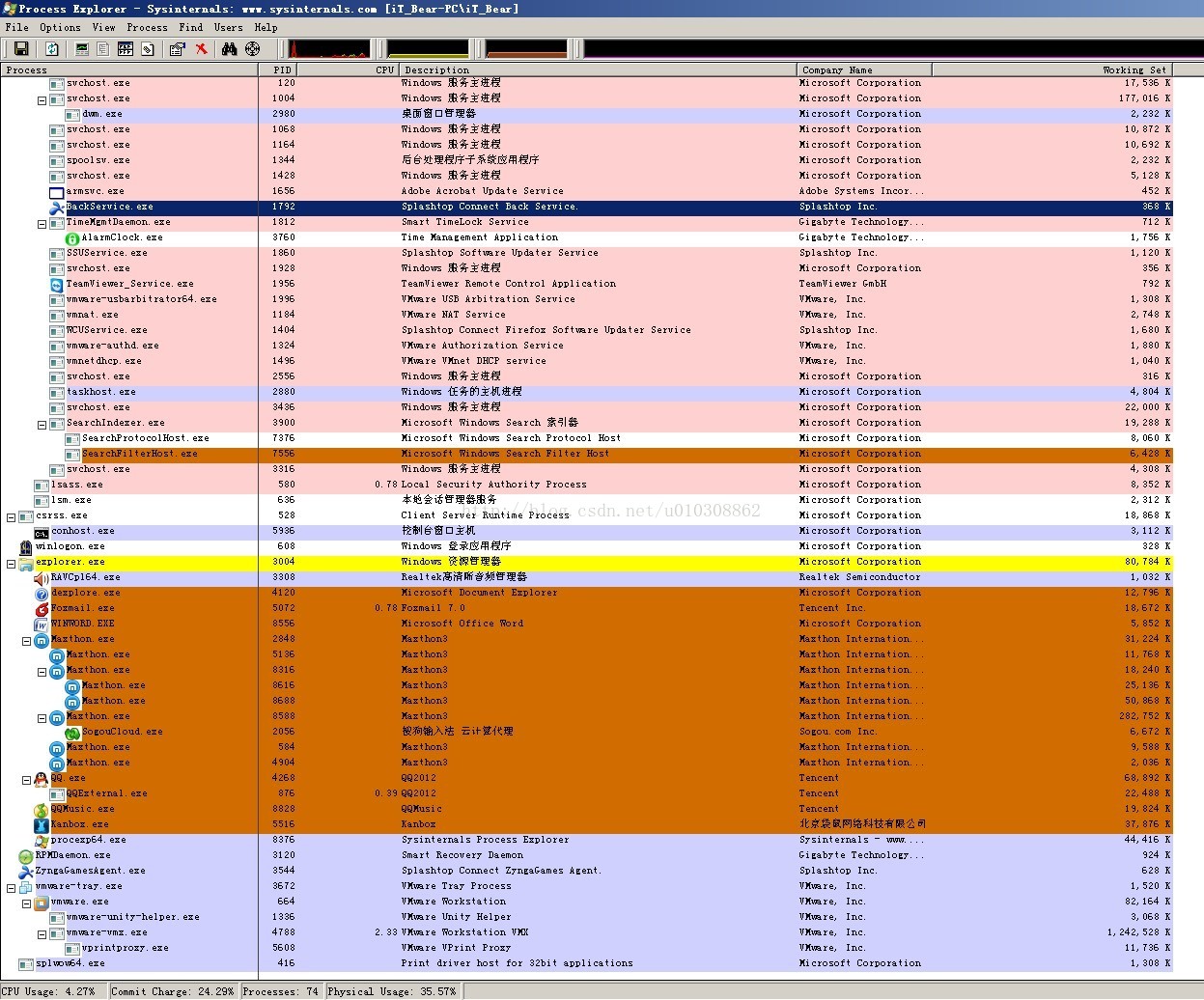This screenshot has width=1204, height=1000.
Task: Open the Users menu
Action: [228, 27]
